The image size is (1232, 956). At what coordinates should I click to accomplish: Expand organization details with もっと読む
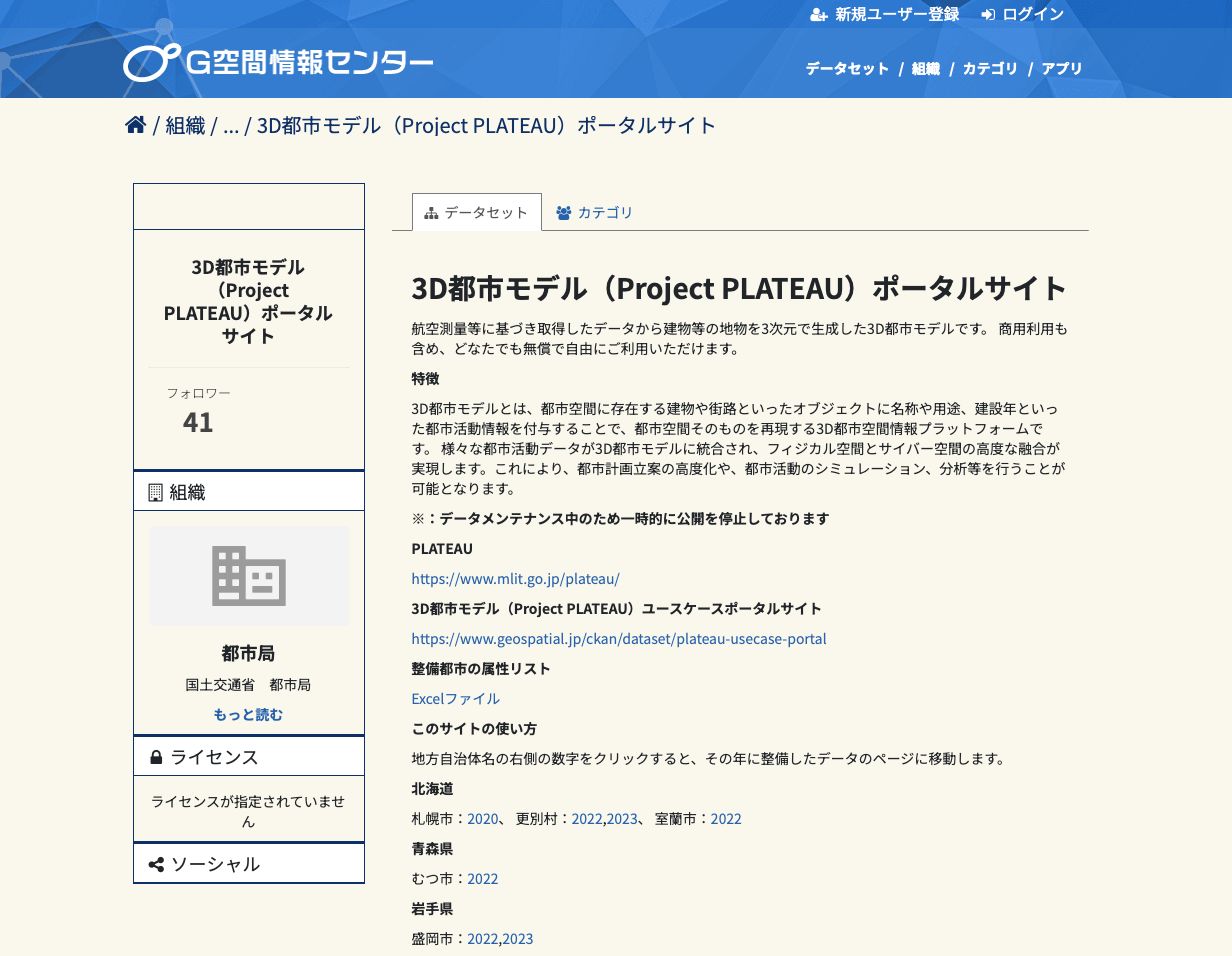tap(248, 715)
